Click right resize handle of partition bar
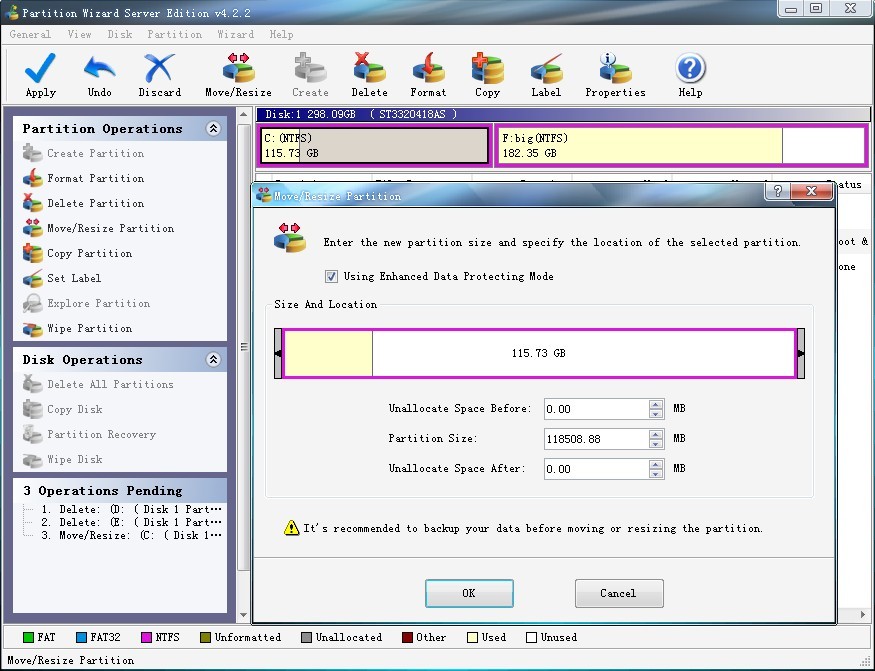 (x=801, y=353)
